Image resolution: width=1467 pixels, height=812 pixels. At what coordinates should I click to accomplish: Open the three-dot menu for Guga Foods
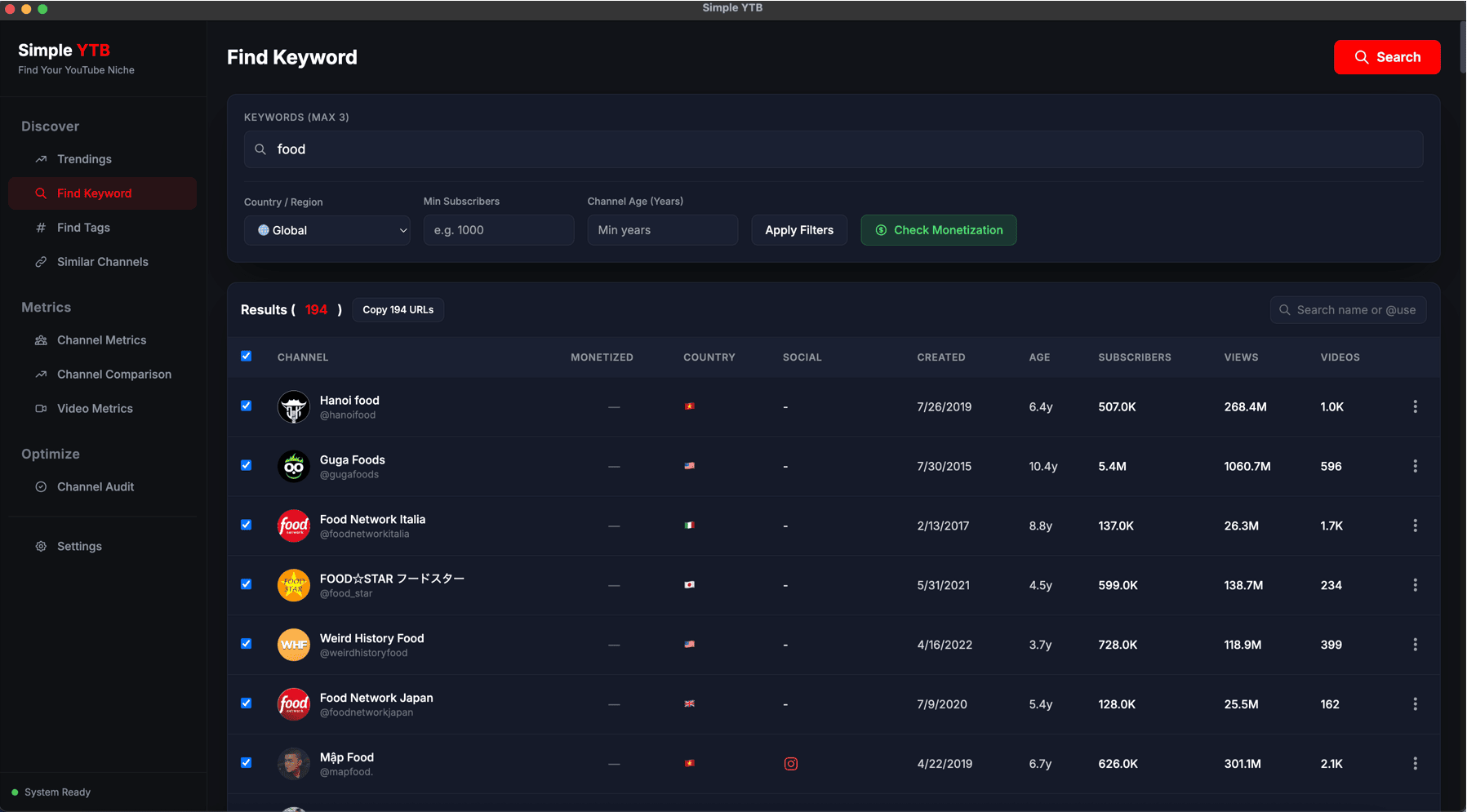coord(1415,466)
